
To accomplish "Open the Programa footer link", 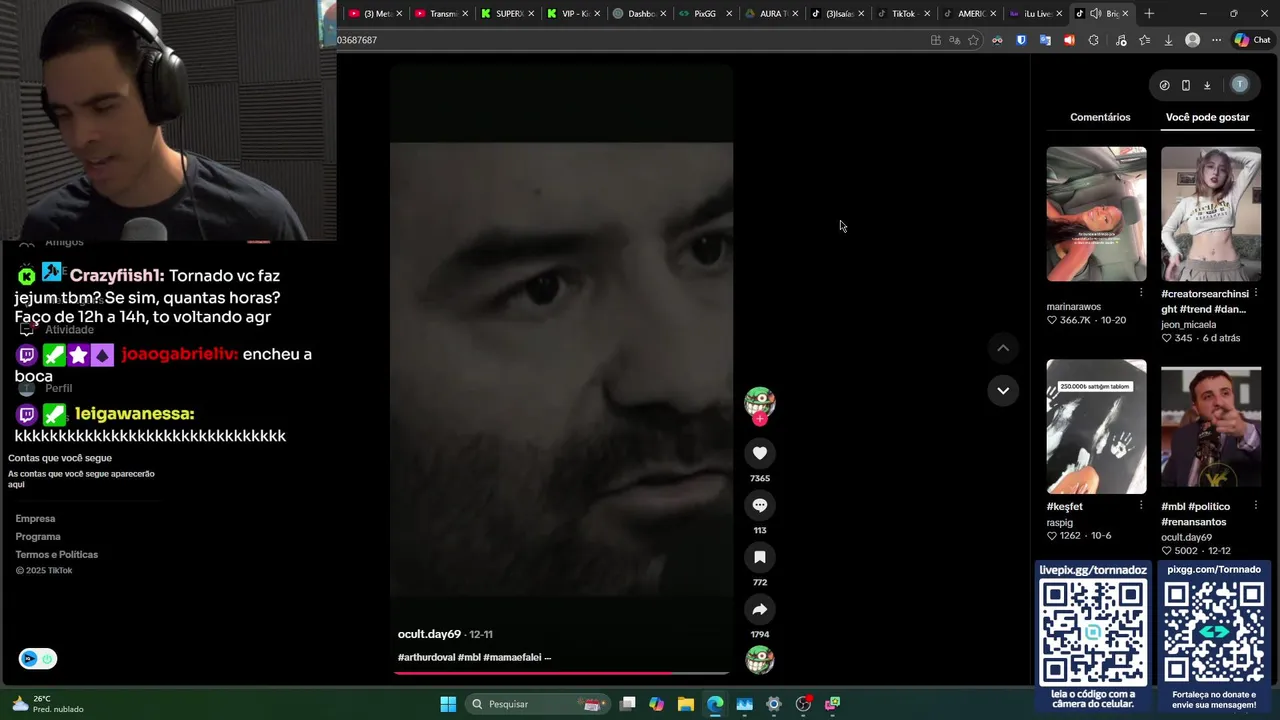I will click(x=38, y=537).
